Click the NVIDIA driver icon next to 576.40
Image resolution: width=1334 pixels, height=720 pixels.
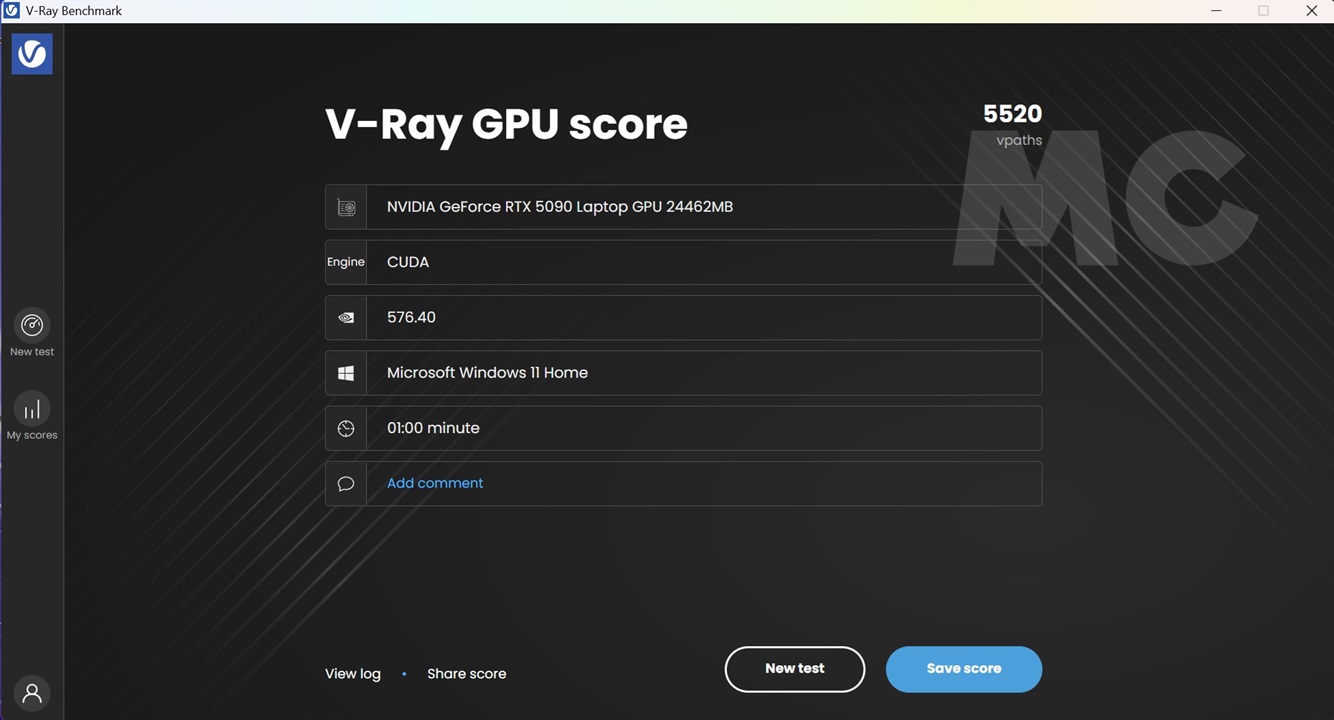pyautogui.click(x=346, y=317)
